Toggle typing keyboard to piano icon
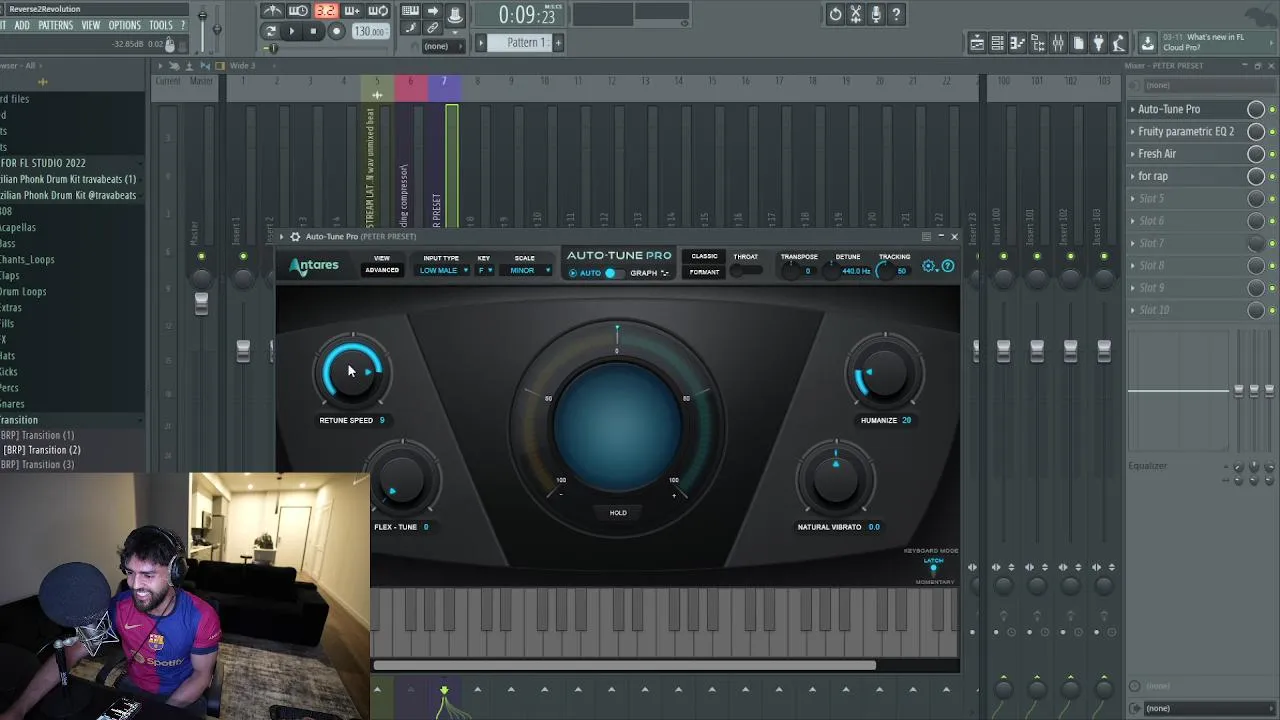 pos(410,12)
